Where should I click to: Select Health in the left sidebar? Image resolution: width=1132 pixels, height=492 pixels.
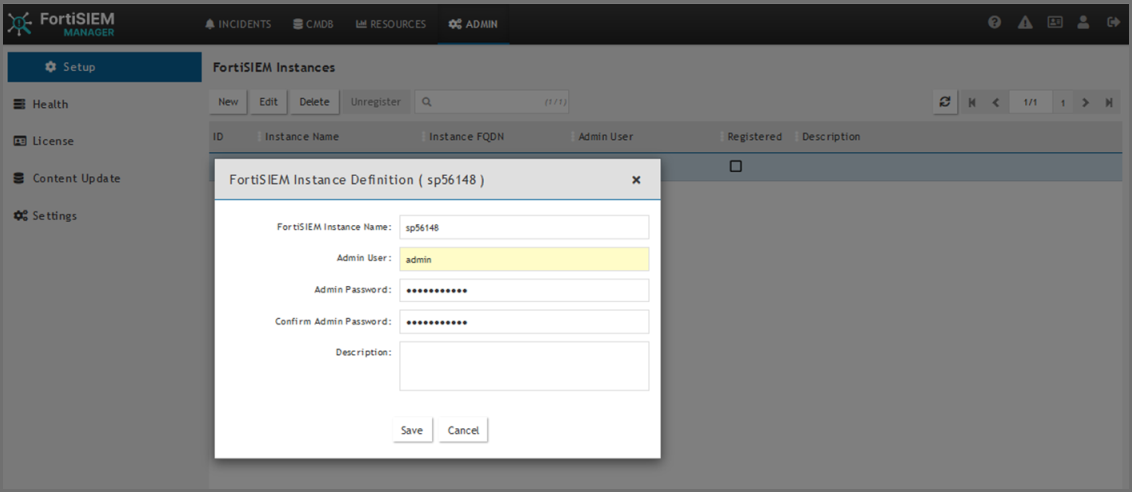50,104
